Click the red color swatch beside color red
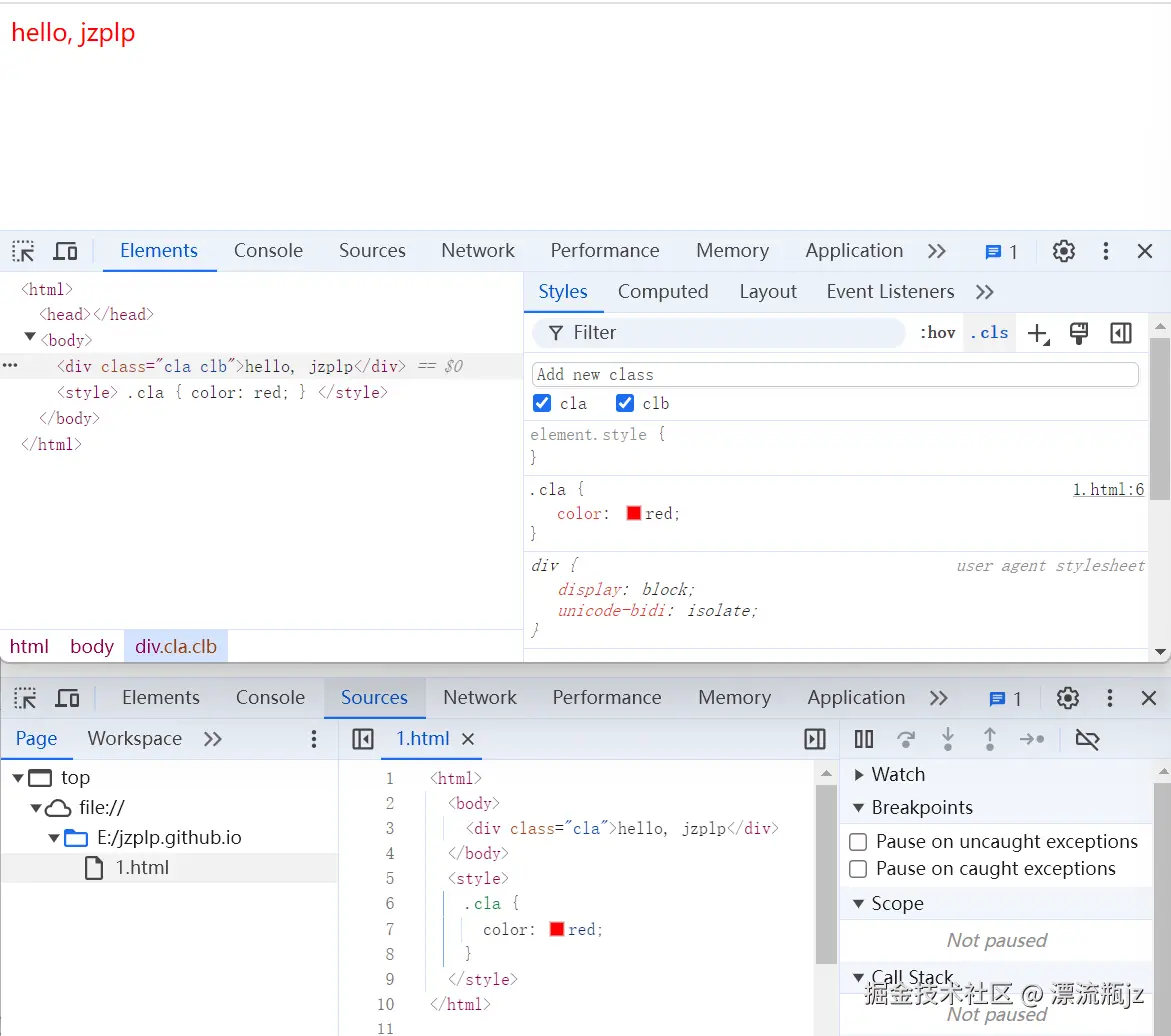 tap(633, 513)
